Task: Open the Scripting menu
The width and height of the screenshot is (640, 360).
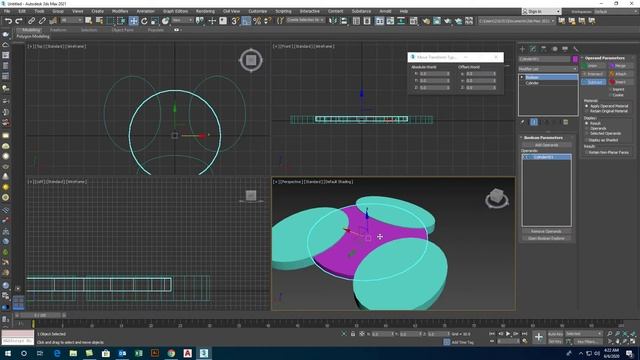Action: click(283, 11)
